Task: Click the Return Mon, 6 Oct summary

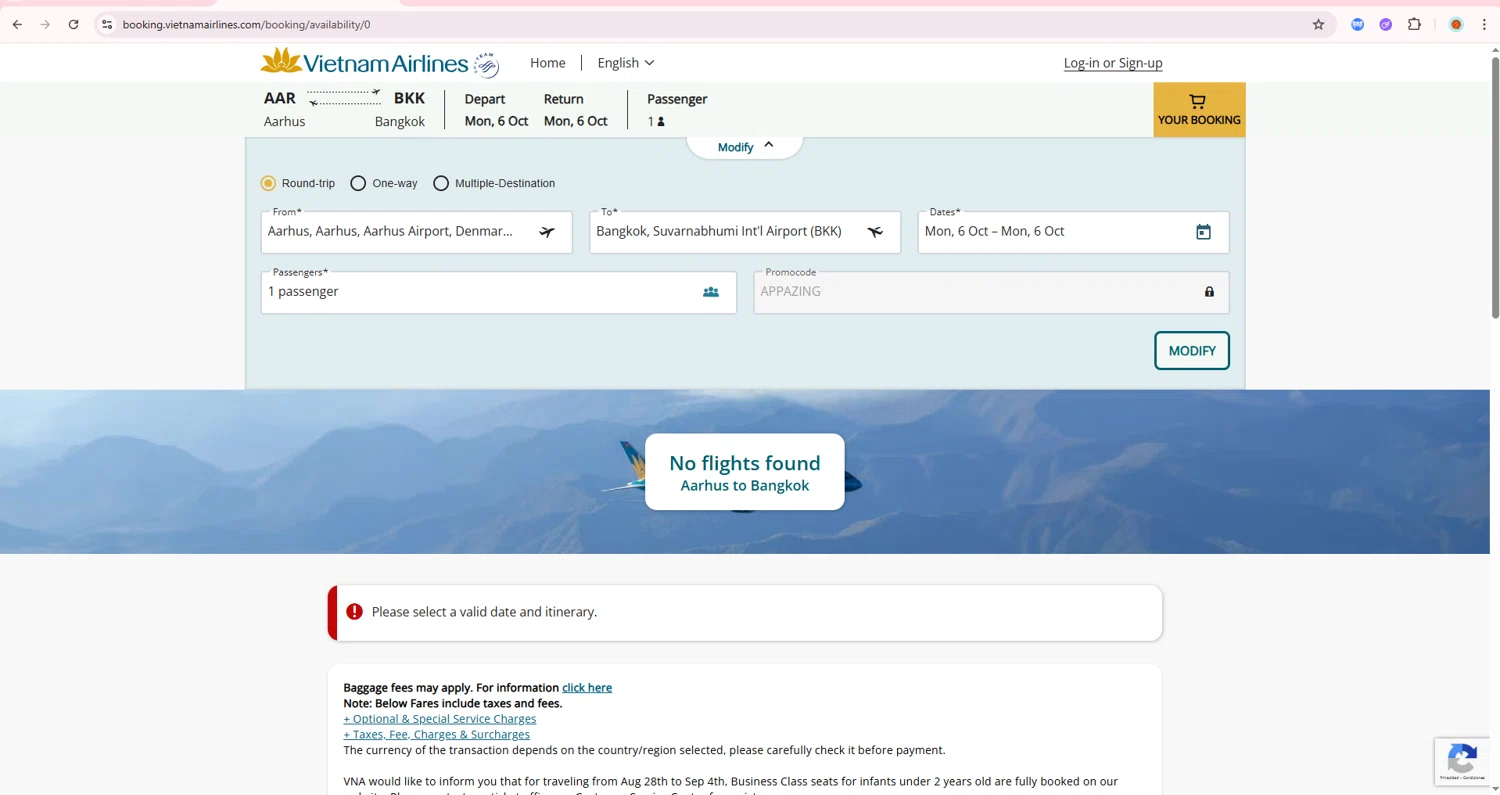Action: pos(576,110)
